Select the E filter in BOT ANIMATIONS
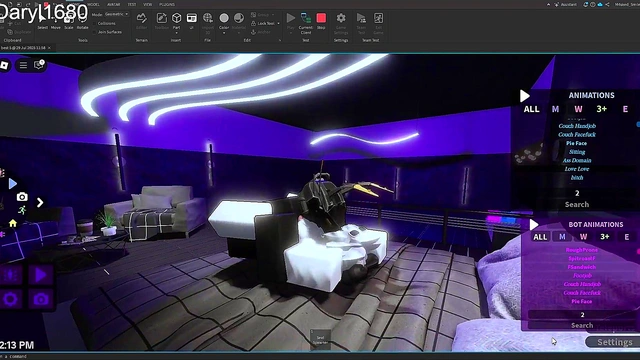 coord(627,237)
